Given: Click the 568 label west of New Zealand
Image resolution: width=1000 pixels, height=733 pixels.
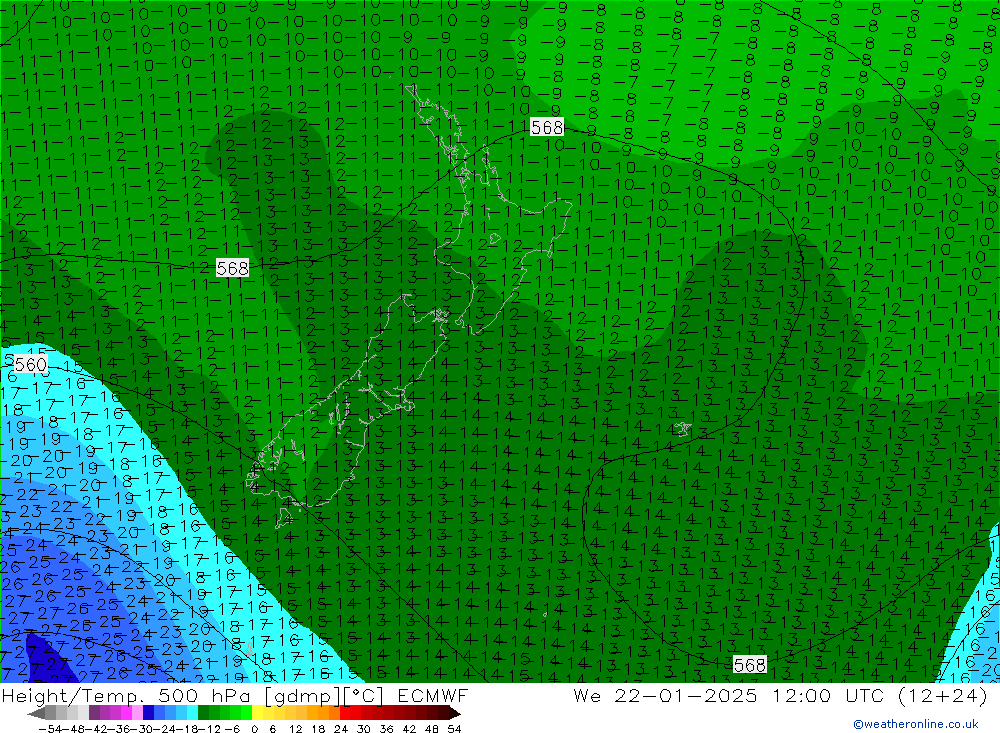Looking at the screenshot, I should (232, 268).
